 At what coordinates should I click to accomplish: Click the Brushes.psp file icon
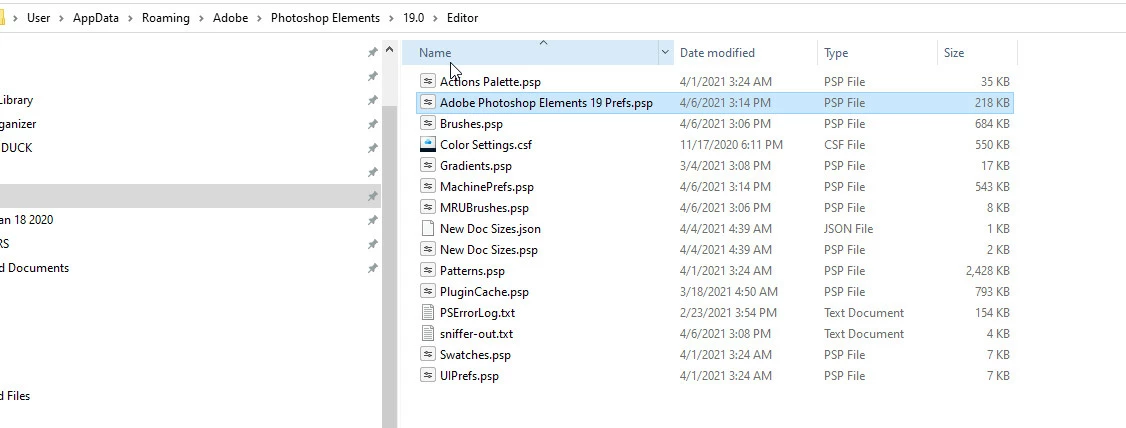coord(428,123)
